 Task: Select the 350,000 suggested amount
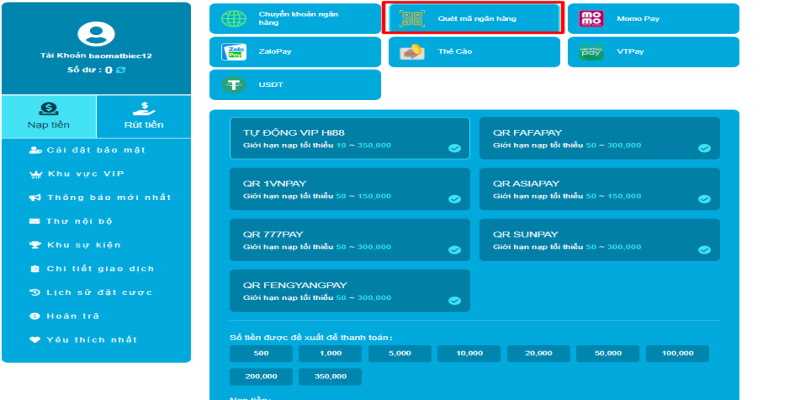pyautogui.click(x=330, y=377)
